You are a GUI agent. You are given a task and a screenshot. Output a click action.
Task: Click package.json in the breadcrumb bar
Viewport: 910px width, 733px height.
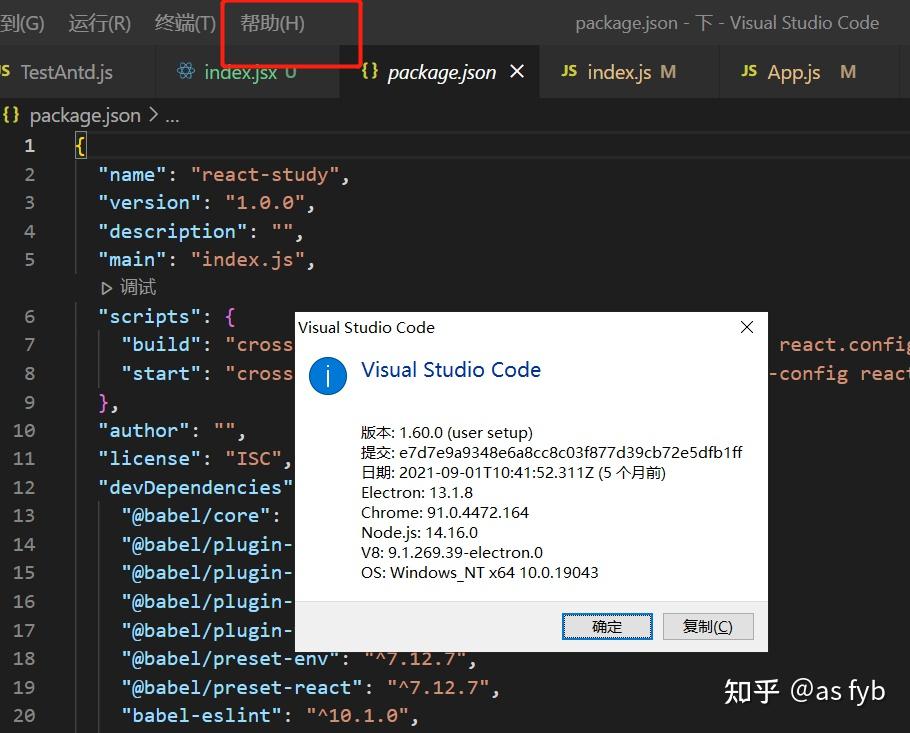click(x=85, y=115)
